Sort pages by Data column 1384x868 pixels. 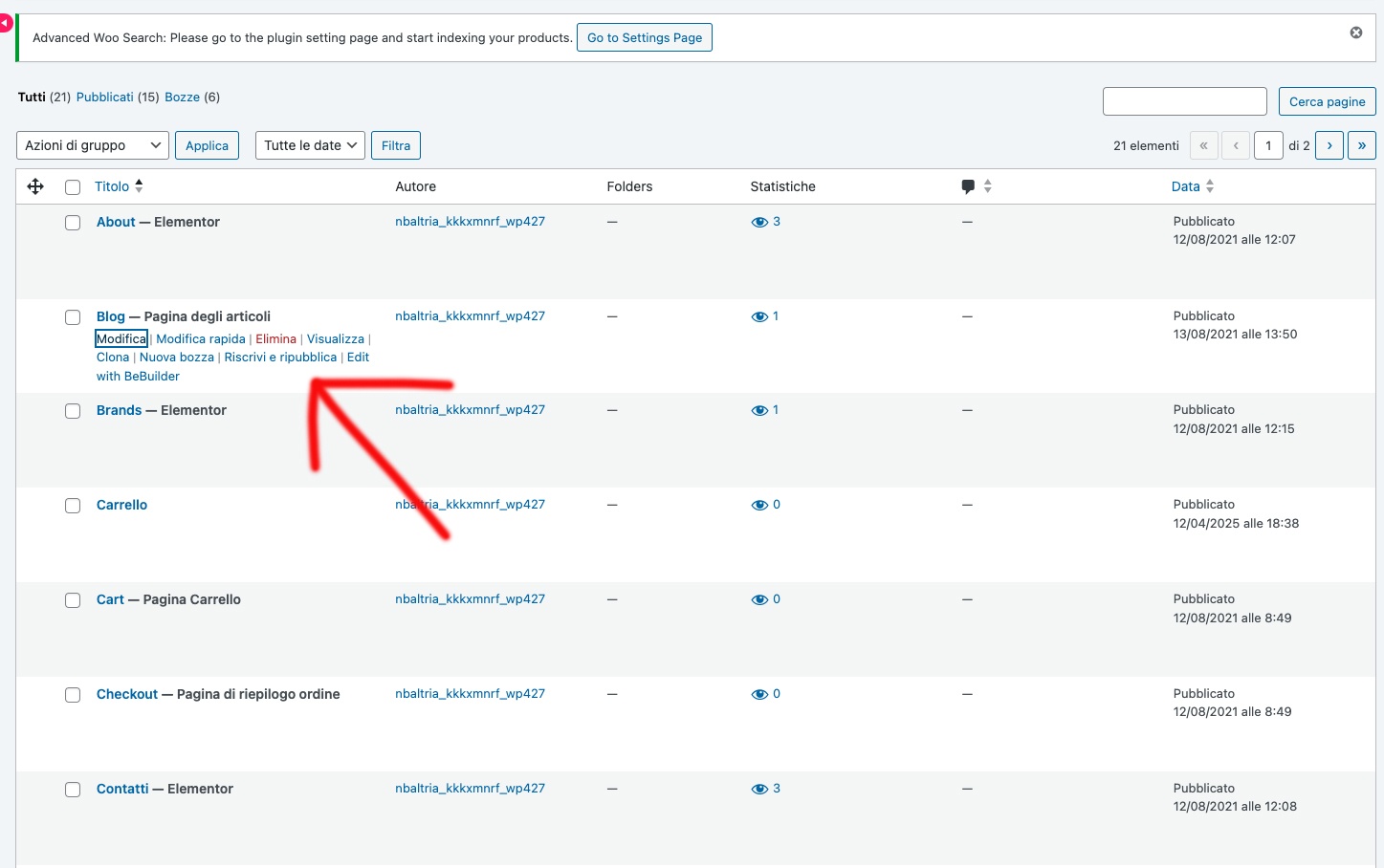pos(1186,186)
